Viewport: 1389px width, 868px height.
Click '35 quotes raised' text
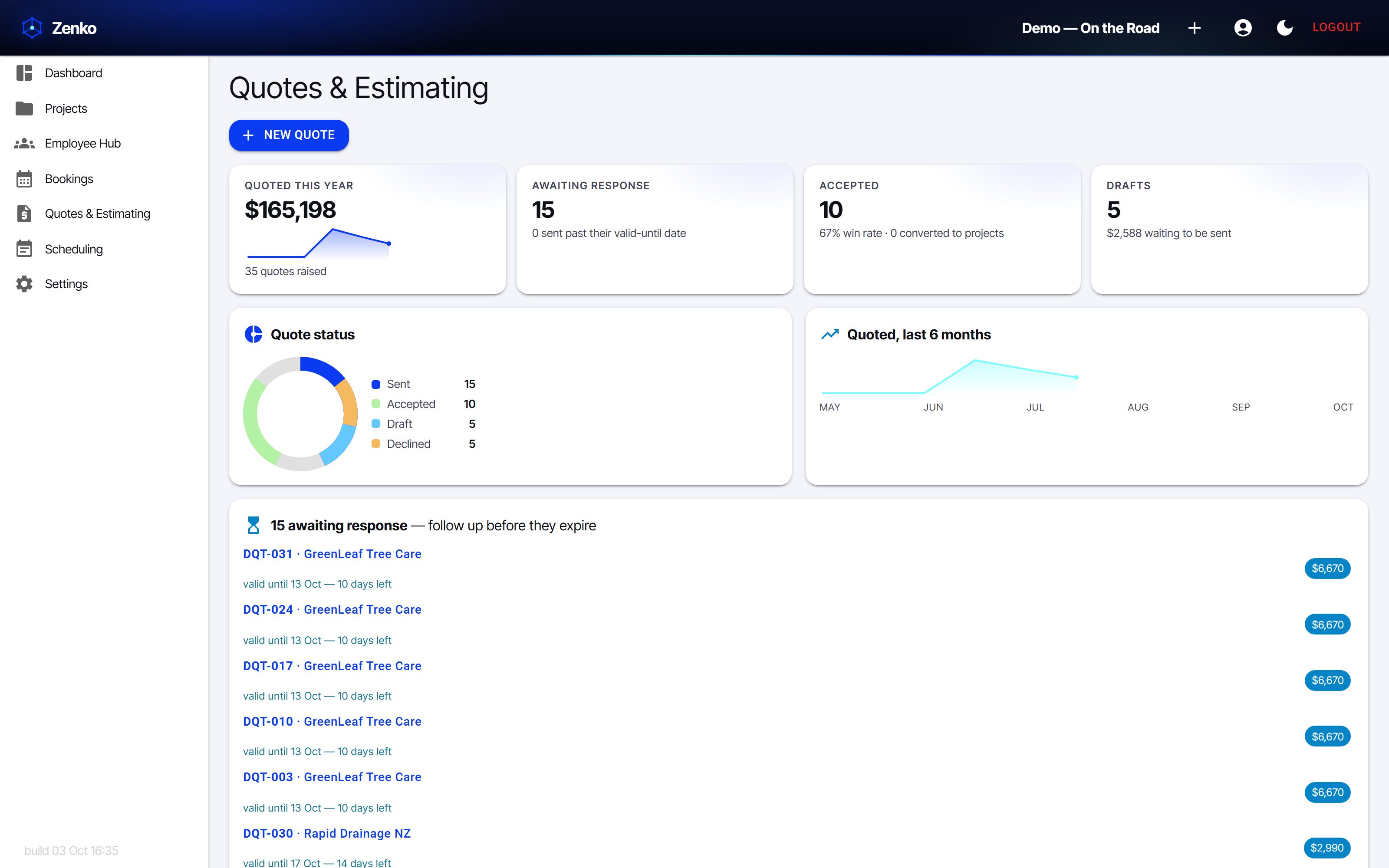tap(285, 271)
